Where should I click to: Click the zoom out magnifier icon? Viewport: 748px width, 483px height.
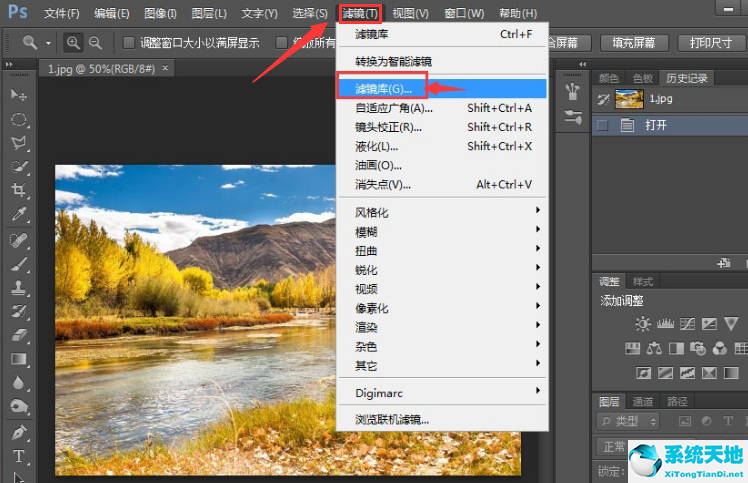(95, 42)
